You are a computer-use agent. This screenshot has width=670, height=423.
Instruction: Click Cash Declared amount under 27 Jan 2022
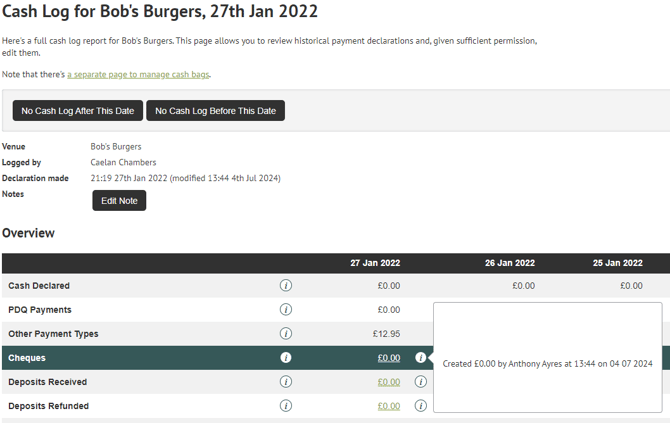(389, 286)
